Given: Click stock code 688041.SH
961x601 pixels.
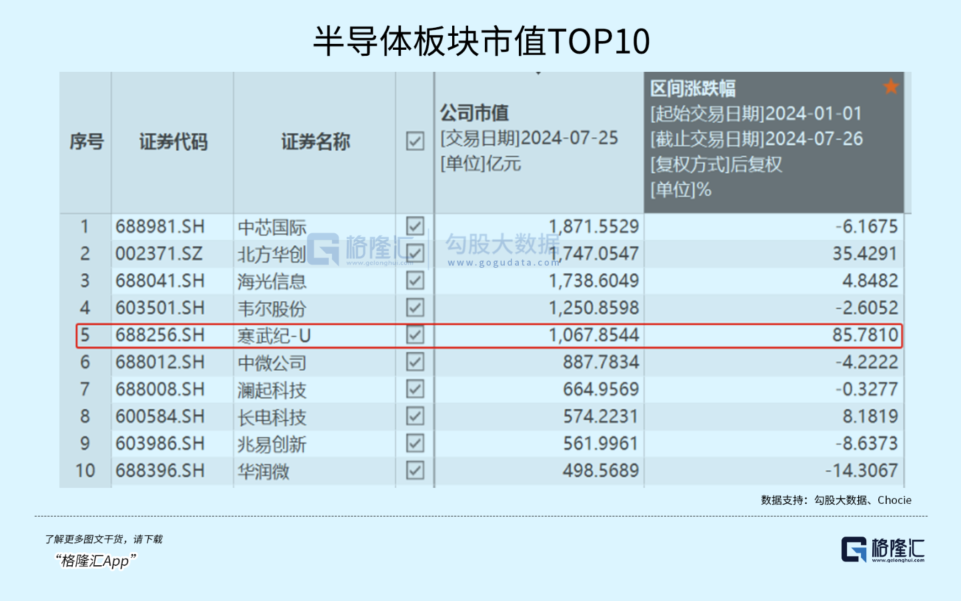Looking at the screenshot, I should [x=160, y=281].
